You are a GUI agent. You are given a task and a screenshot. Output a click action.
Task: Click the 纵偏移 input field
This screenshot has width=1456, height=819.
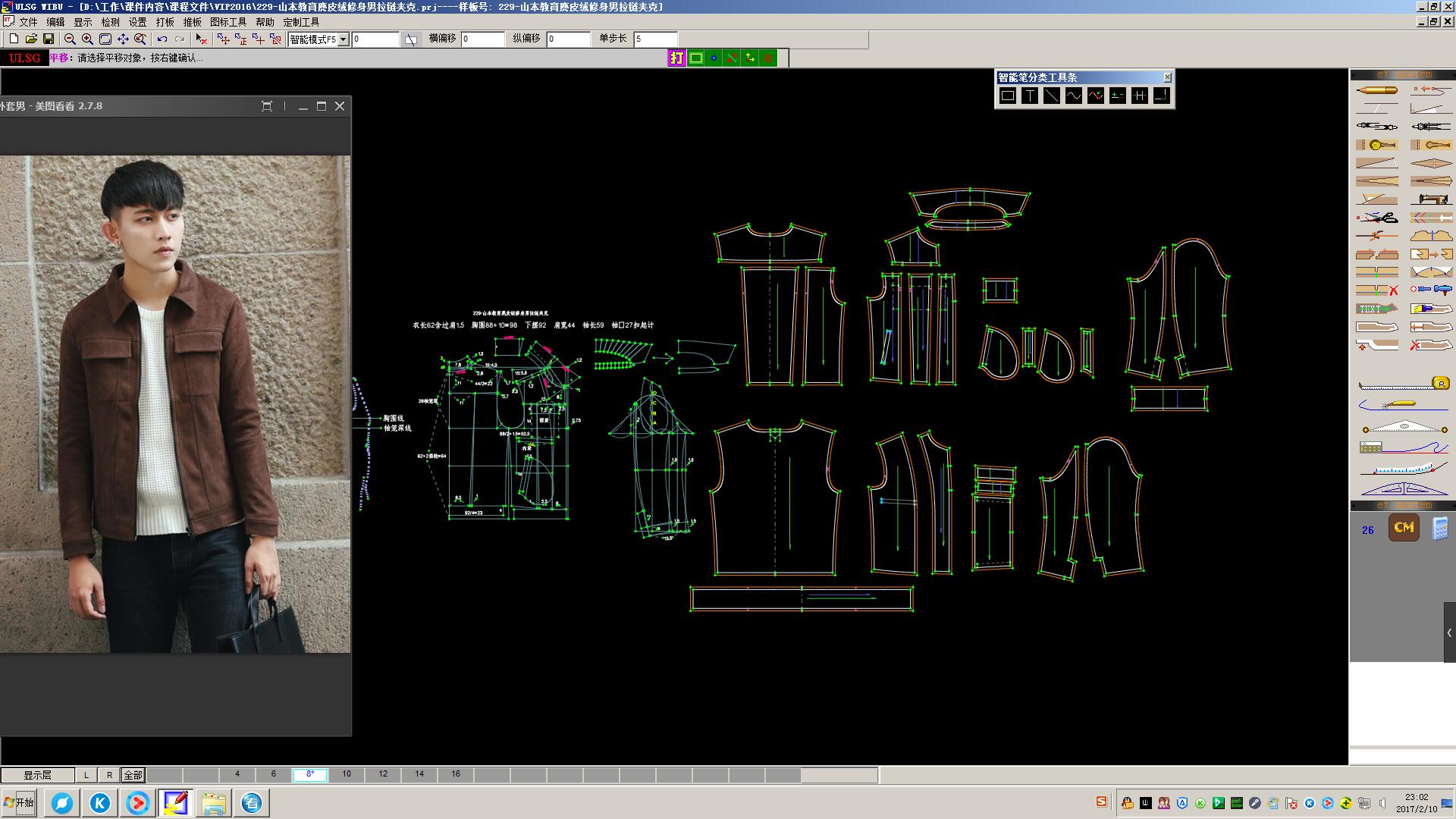[568, 39]
